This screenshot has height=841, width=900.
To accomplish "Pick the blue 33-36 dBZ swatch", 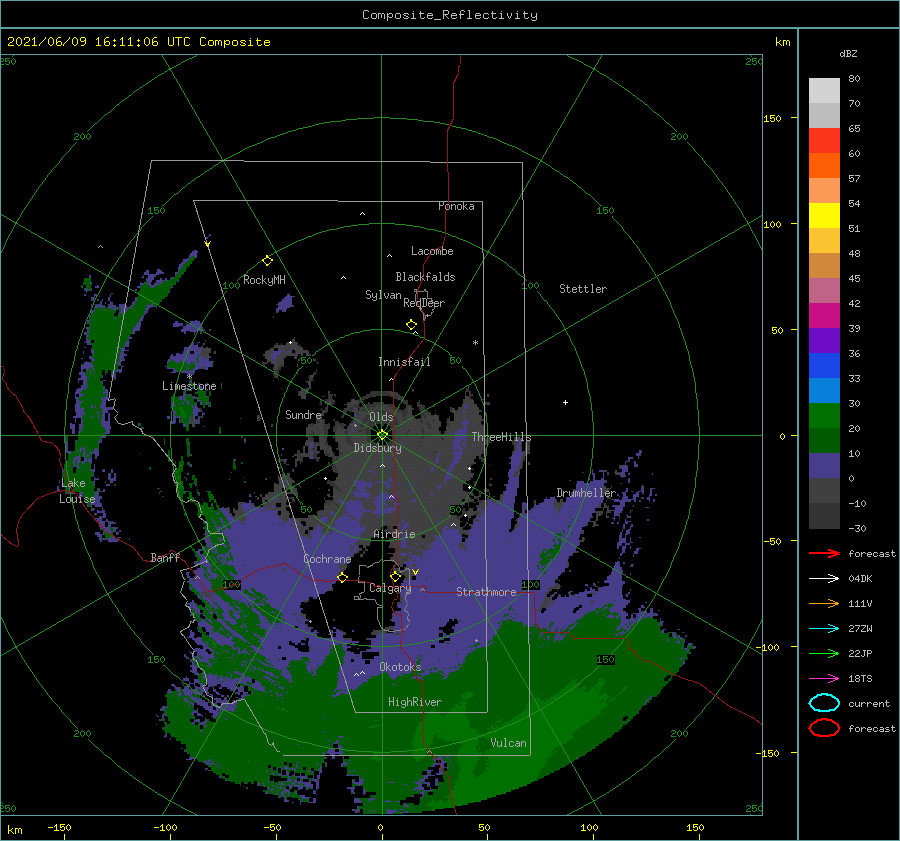I will 824,366.
